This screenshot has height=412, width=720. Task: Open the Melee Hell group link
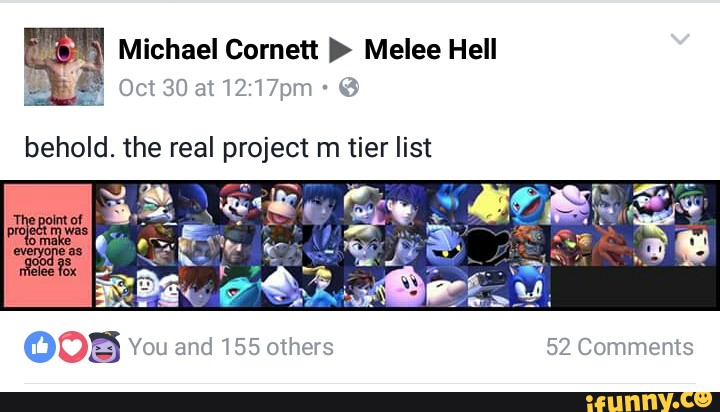pos(430,50)
